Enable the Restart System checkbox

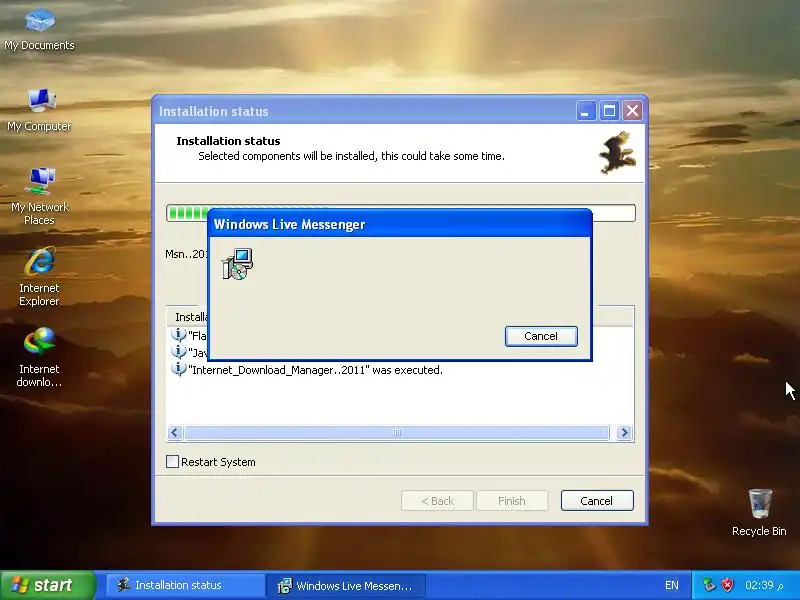tap(172, 462)
